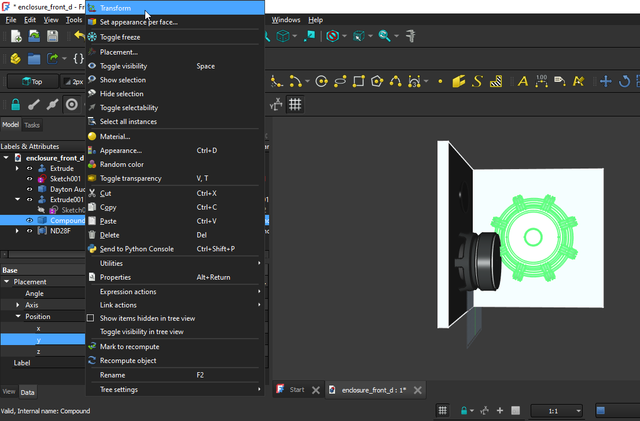Collapse the enclosure_front_d document tree
Image resolution: width=640 pixels, height=421 pixels.
click(x=6, y=158)
